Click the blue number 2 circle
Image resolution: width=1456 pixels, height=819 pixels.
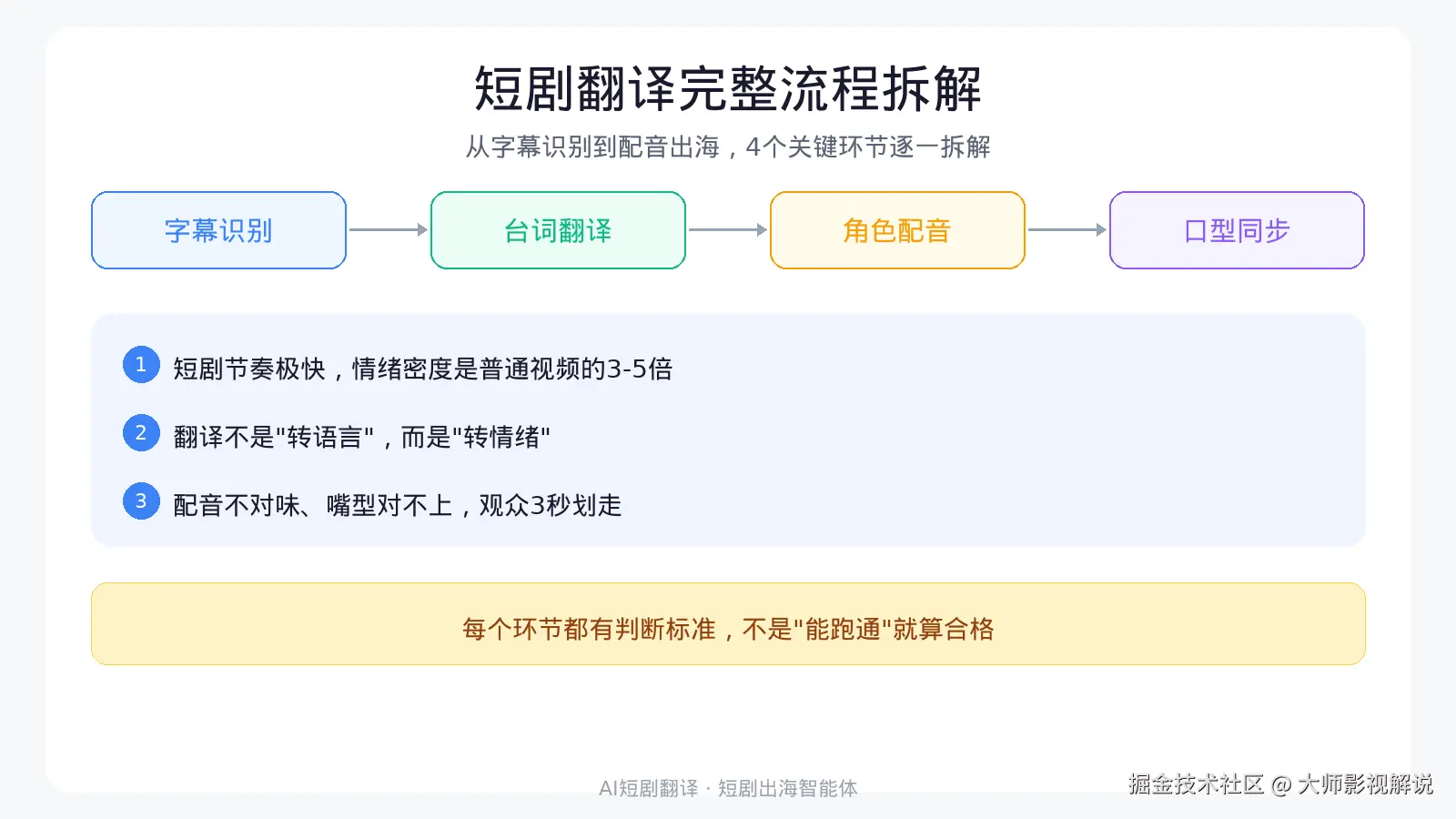141,433
